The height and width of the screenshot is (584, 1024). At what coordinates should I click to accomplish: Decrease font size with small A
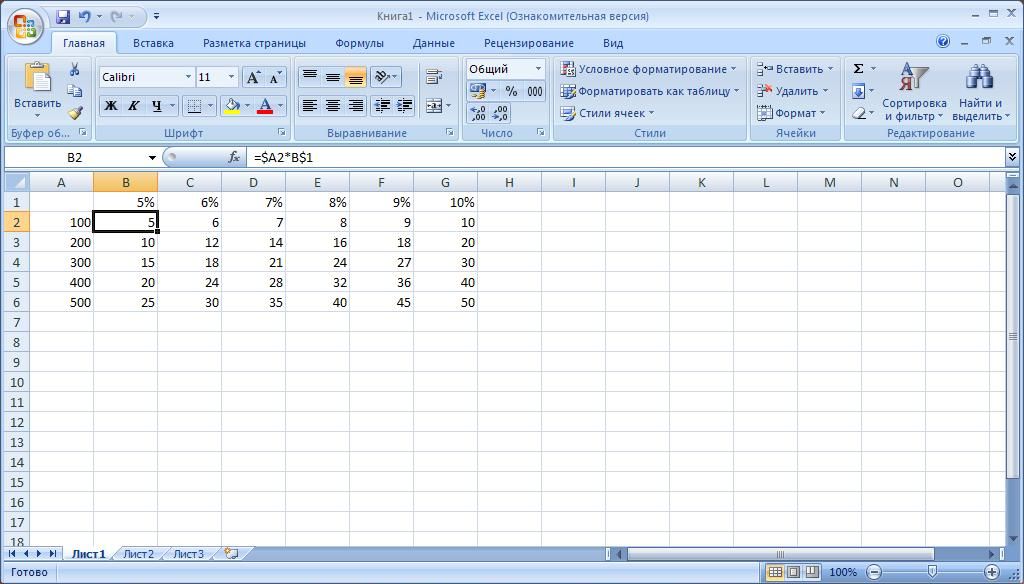[x=275, y=78]
